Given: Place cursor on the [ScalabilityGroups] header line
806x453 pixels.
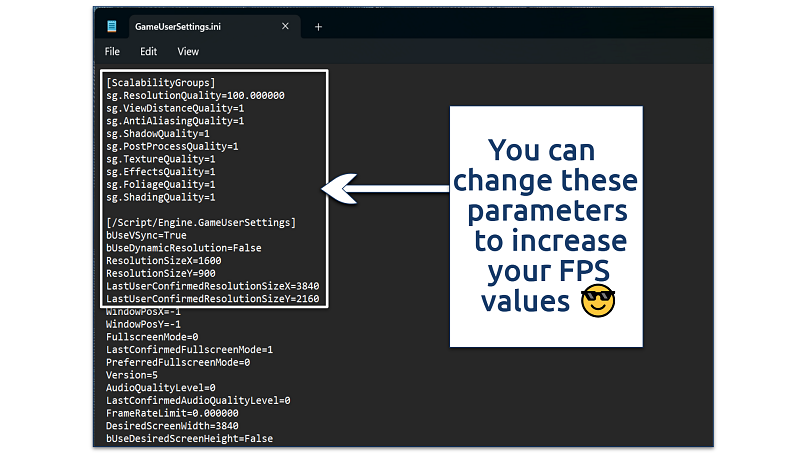Looking at the screenshot, I should 160,82.
